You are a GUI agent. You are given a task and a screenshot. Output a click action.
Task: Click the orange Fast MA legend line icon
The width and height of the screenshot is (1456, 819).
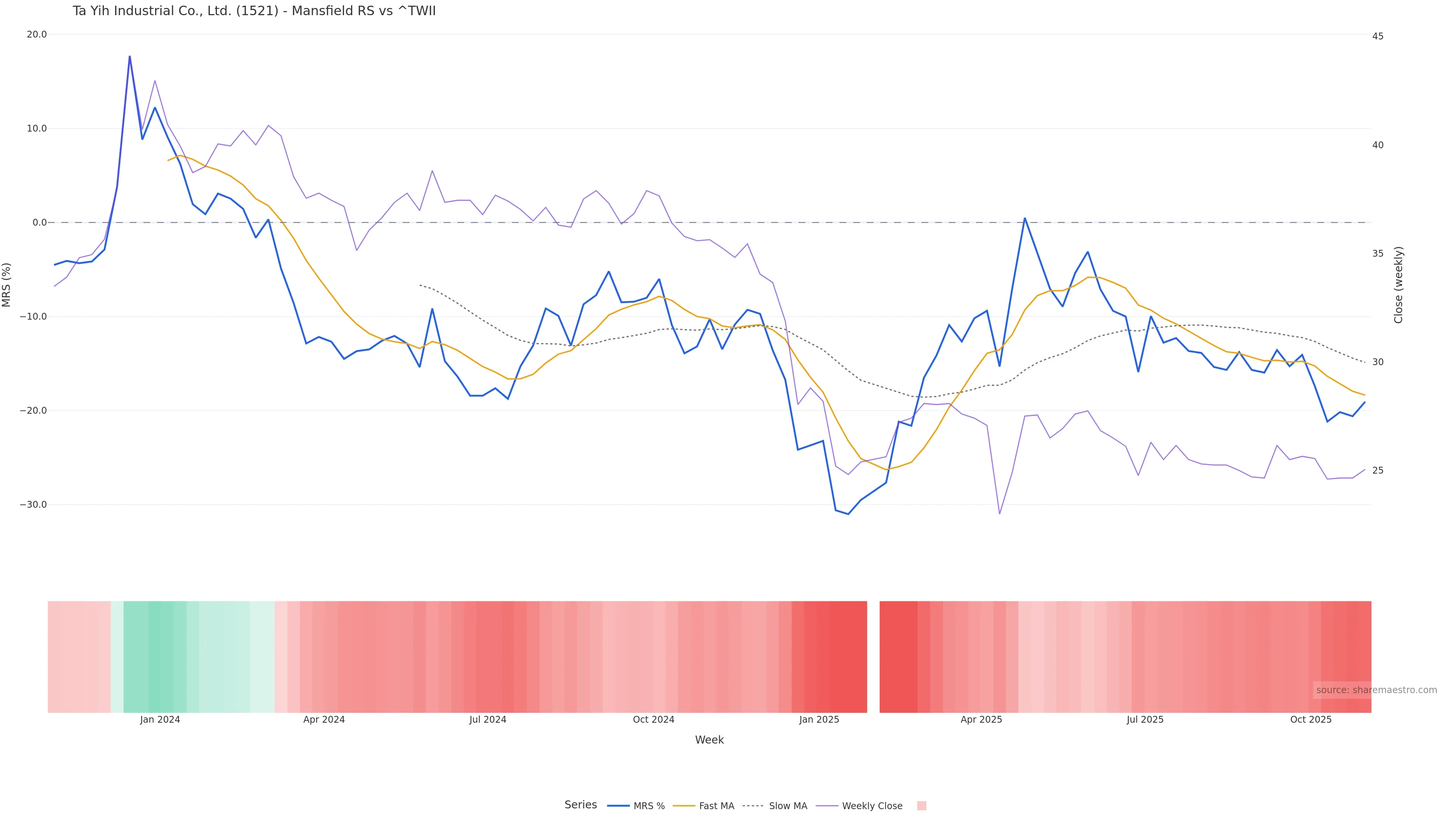pos(684,806)
